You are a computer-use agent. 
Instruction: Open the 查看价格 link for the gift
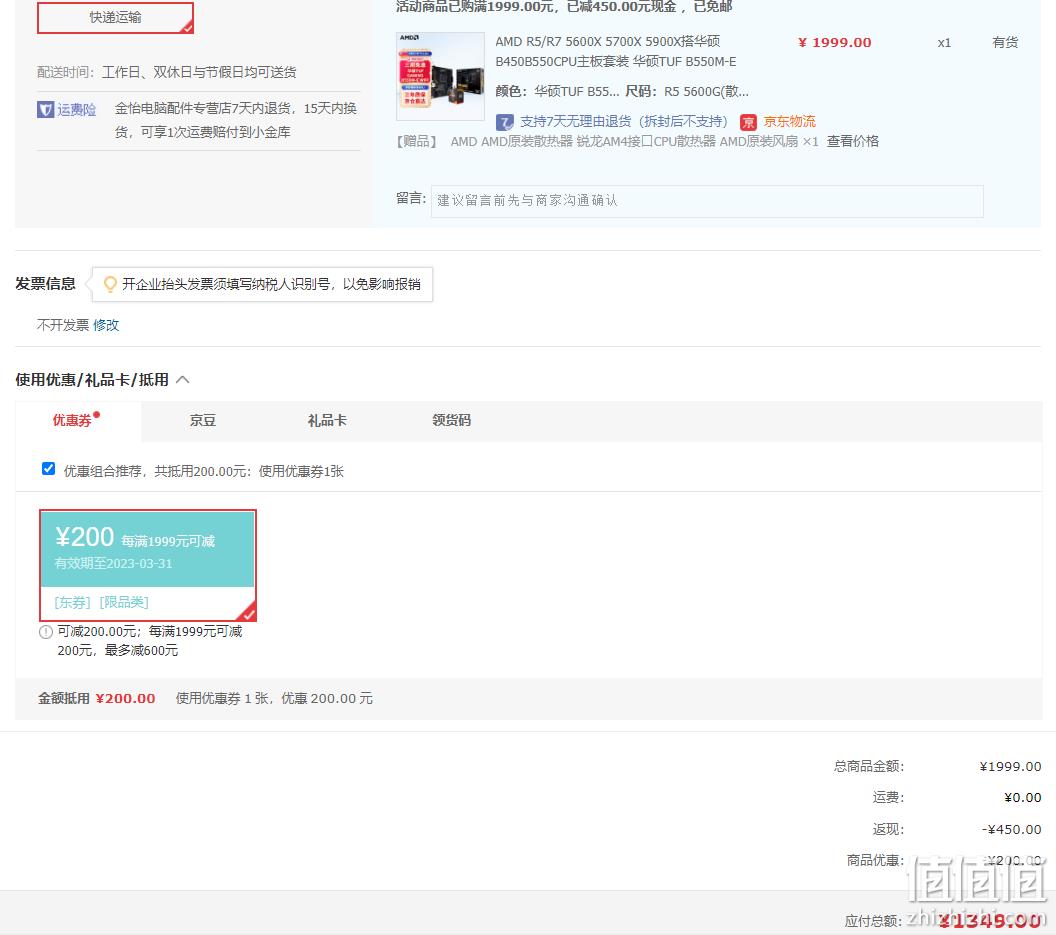point(853,141)
